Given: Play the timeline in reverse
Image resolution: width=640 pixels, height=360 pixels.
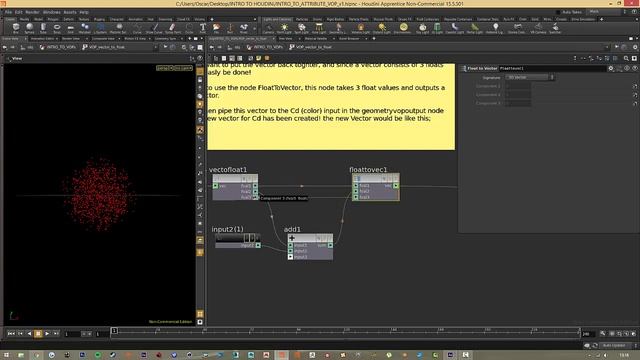Looking at the screenshot, I should click(x=29, y=333).
